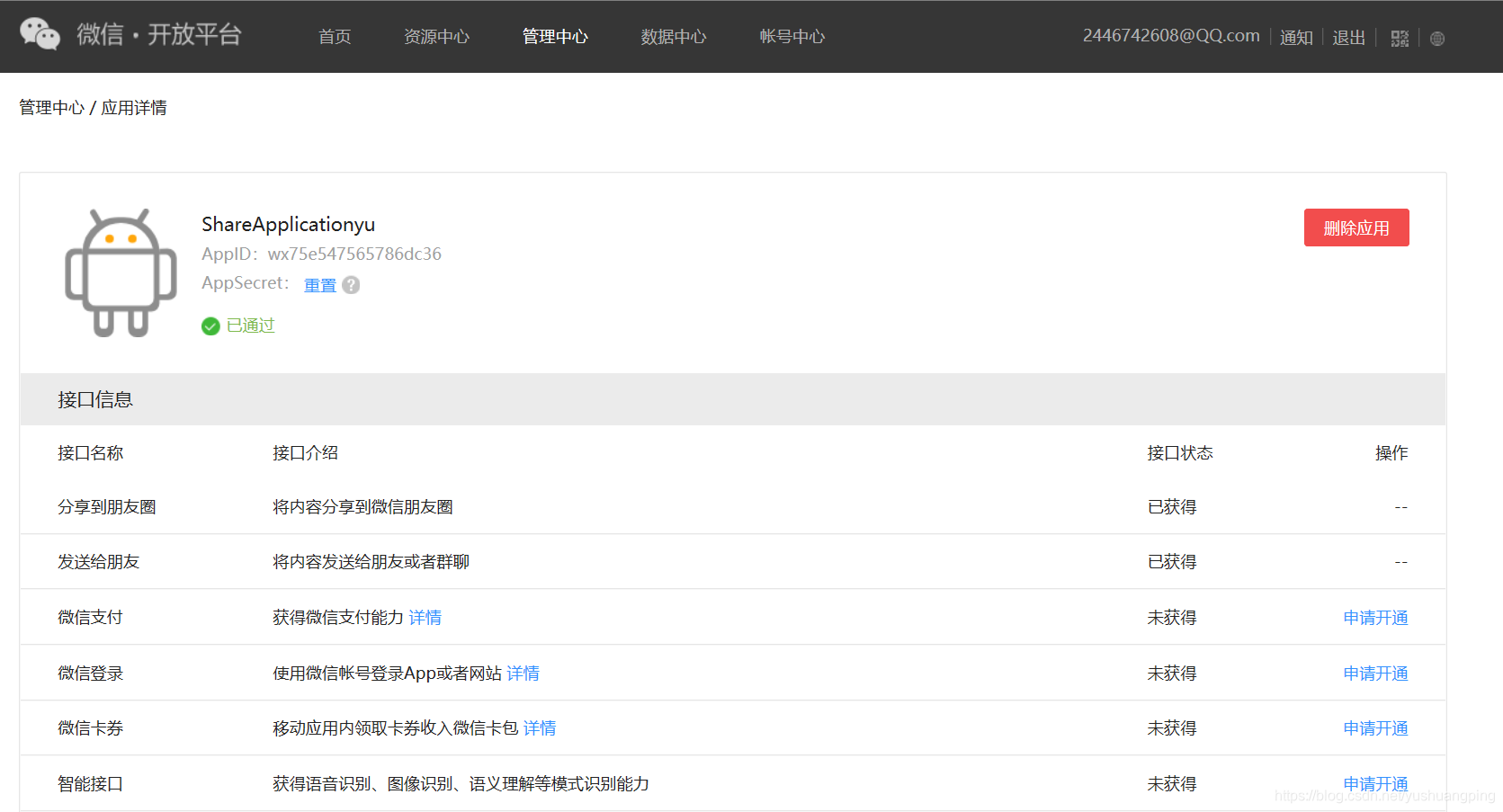Select 管理中心 navigation item
Viewport: 1503px width, 812px height.
click(x=555, y=37)
